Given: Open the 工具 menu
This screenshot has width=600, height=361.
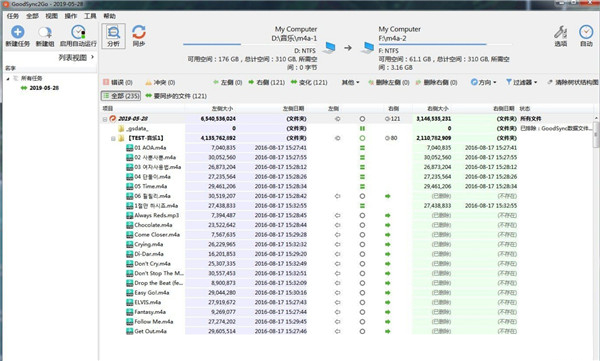Looking at the screenshot, I should 90,16.
